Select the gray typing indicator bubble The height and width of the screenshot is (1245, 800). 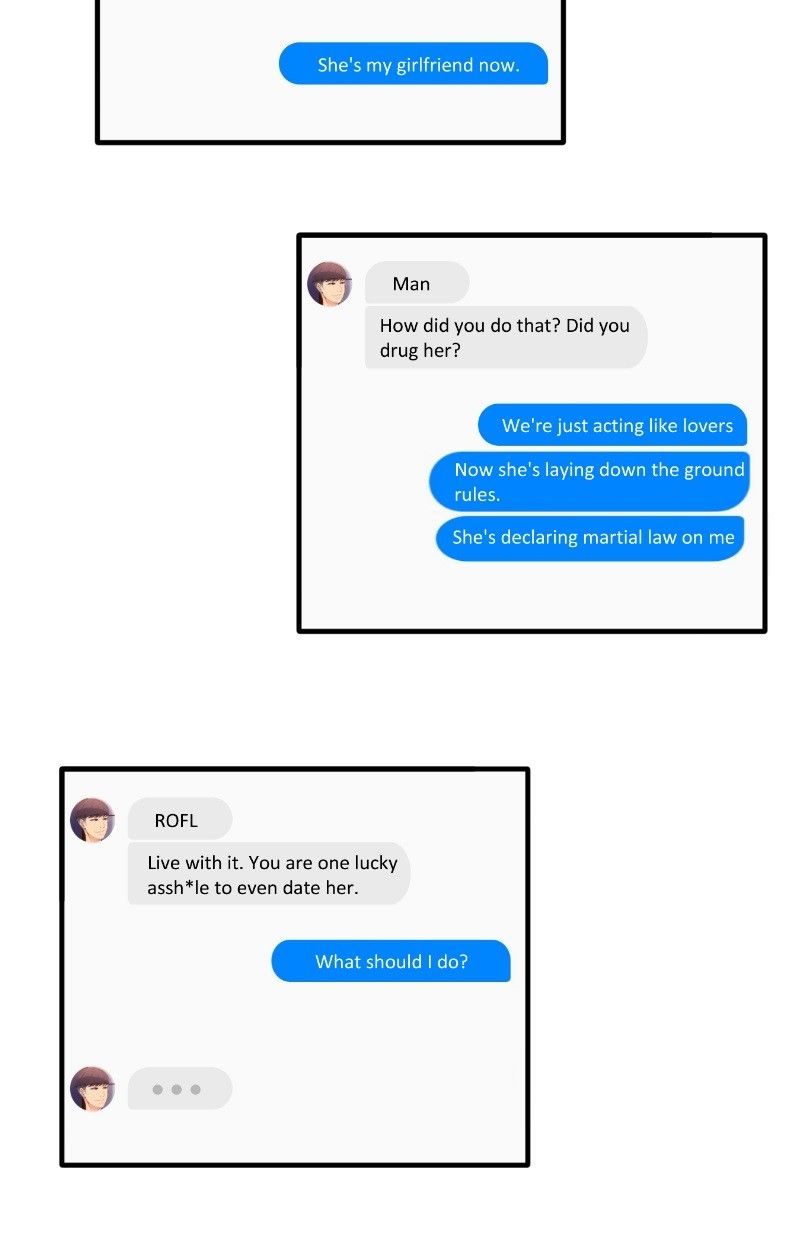[180, 1088]
